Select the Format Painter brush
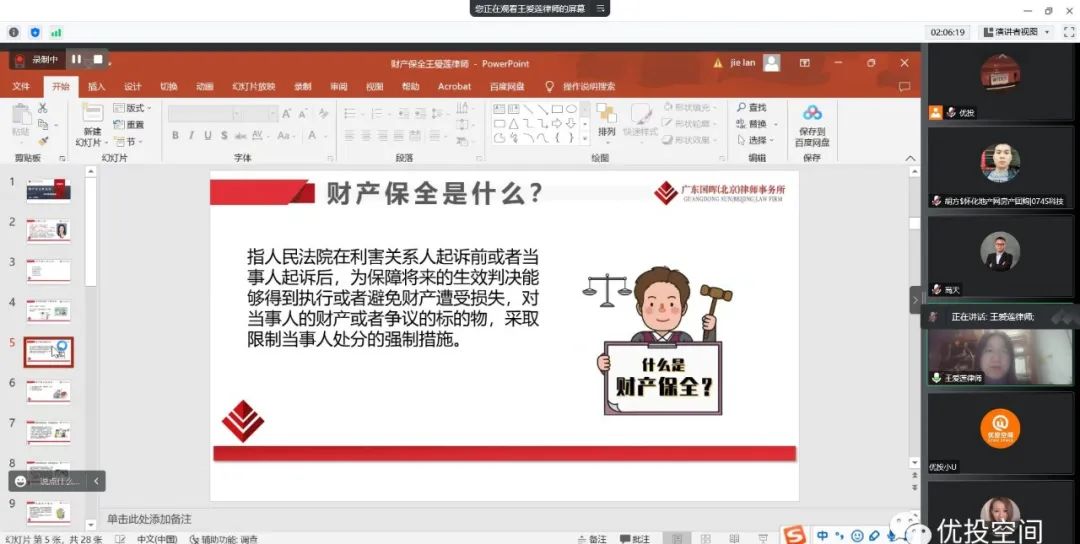The image size is (1080, 544). (x=42, y=141)
